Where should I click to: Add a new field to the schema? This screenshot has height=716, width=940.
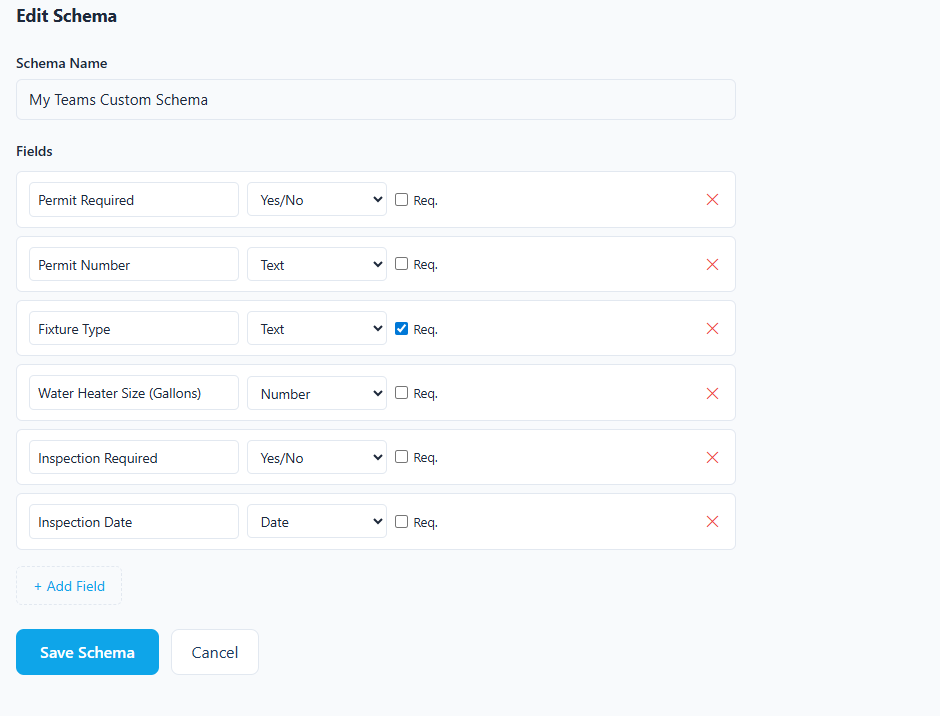pyautogui.click(x=68, y=585)
